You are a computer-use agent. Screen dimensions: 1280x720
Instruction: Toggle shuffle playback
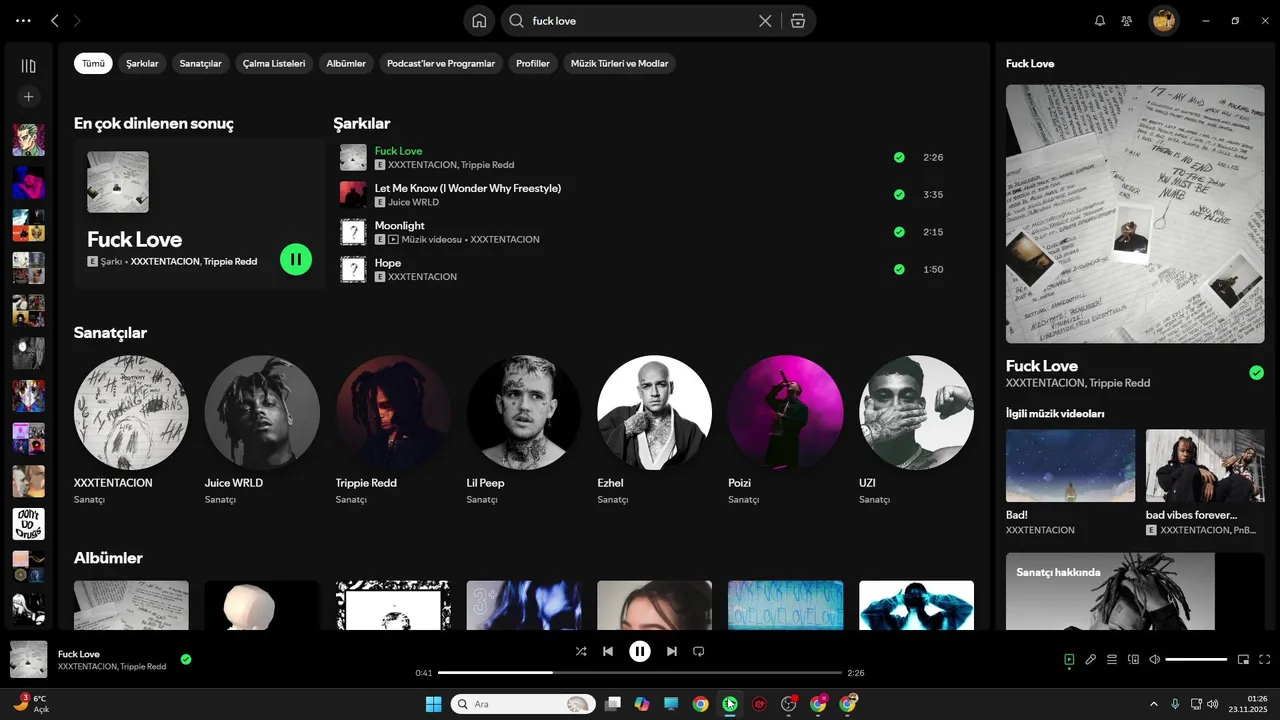(581, 651)
